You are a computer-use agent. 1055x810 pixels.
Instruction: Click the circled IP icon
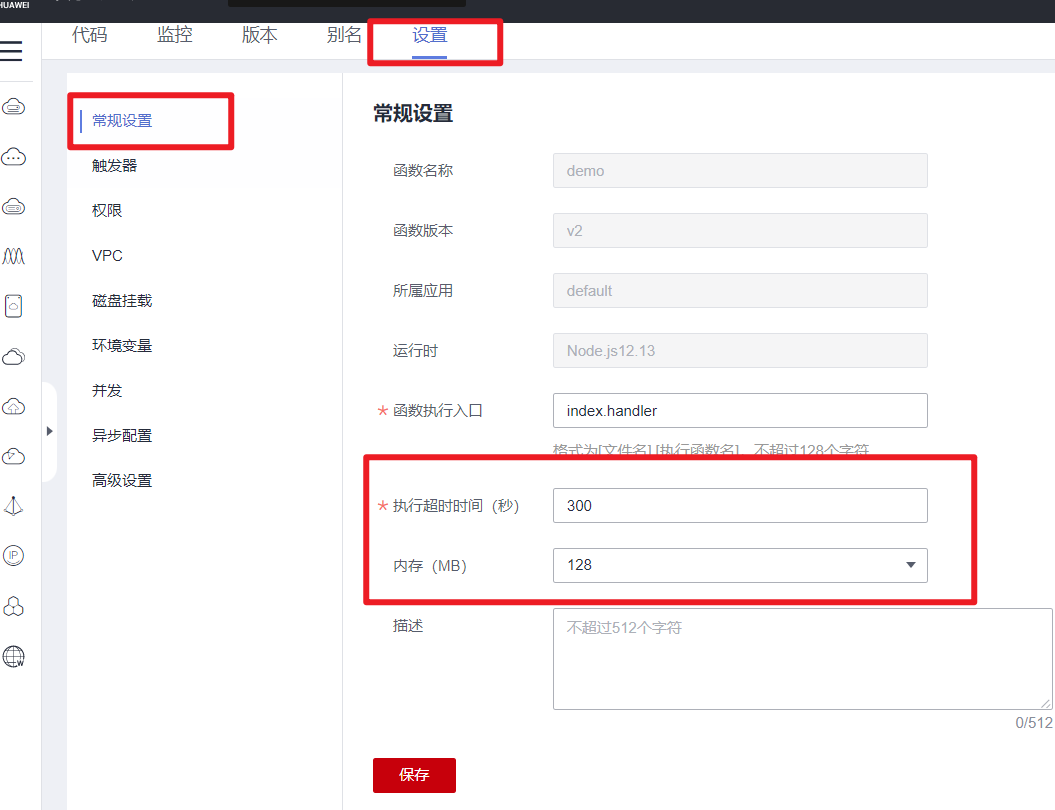click(13, 556)
